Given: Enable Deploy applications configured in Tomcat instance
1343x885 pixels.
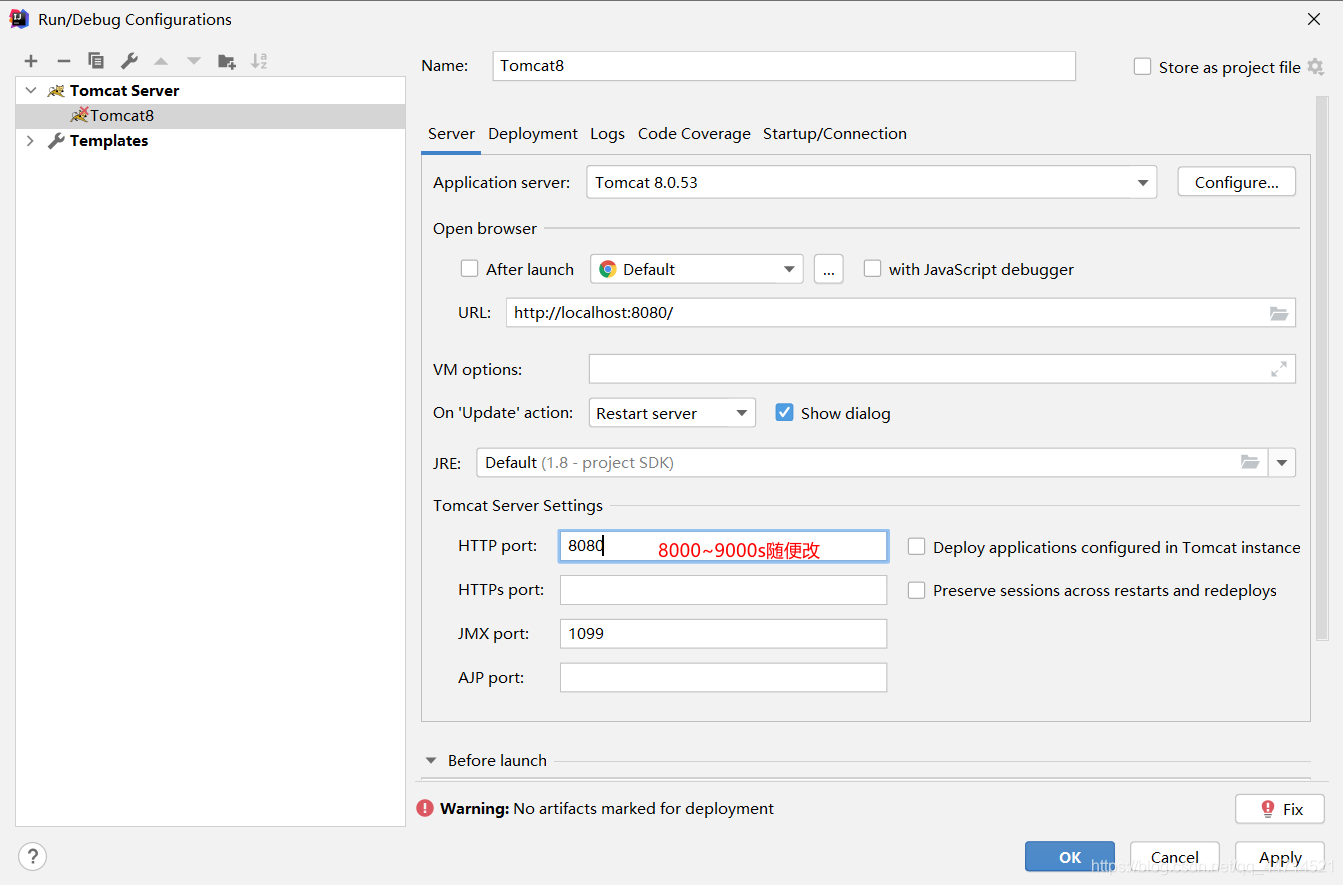Looking at the screenshot, I should (x=916, y=547).
